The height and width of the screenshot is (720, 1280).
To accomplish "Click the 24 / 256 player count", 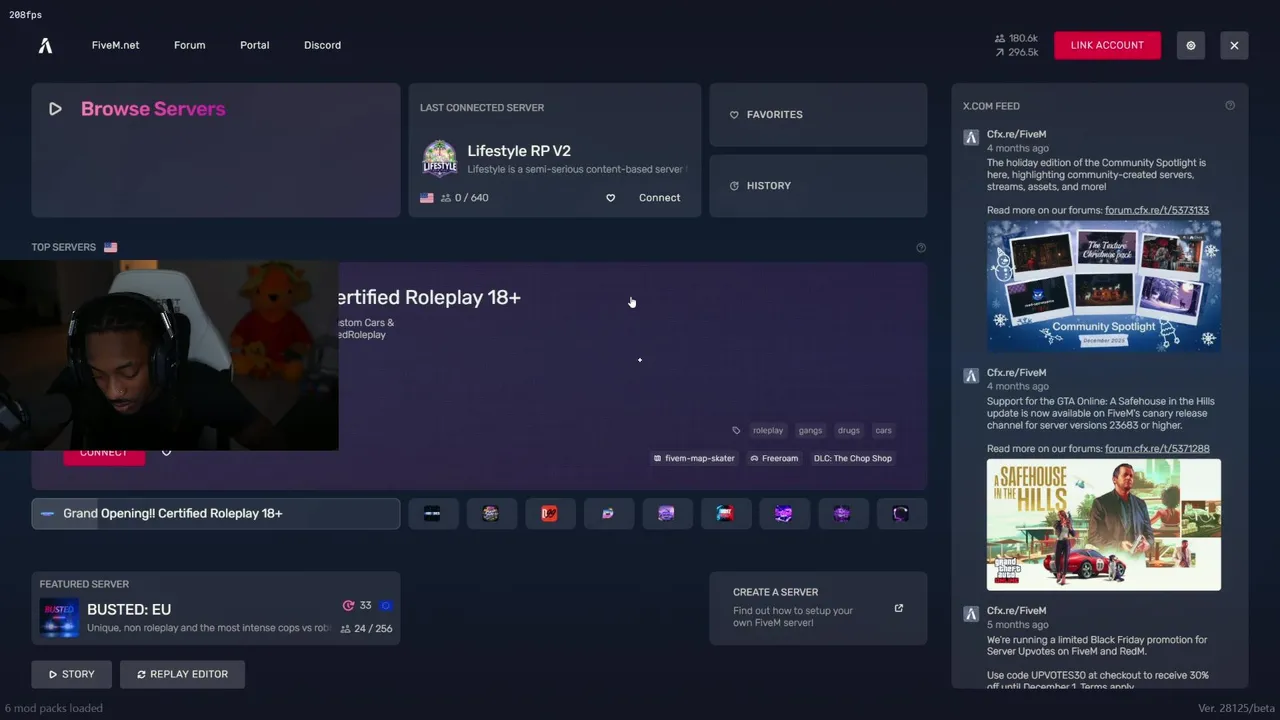I will tap(366, 629).
